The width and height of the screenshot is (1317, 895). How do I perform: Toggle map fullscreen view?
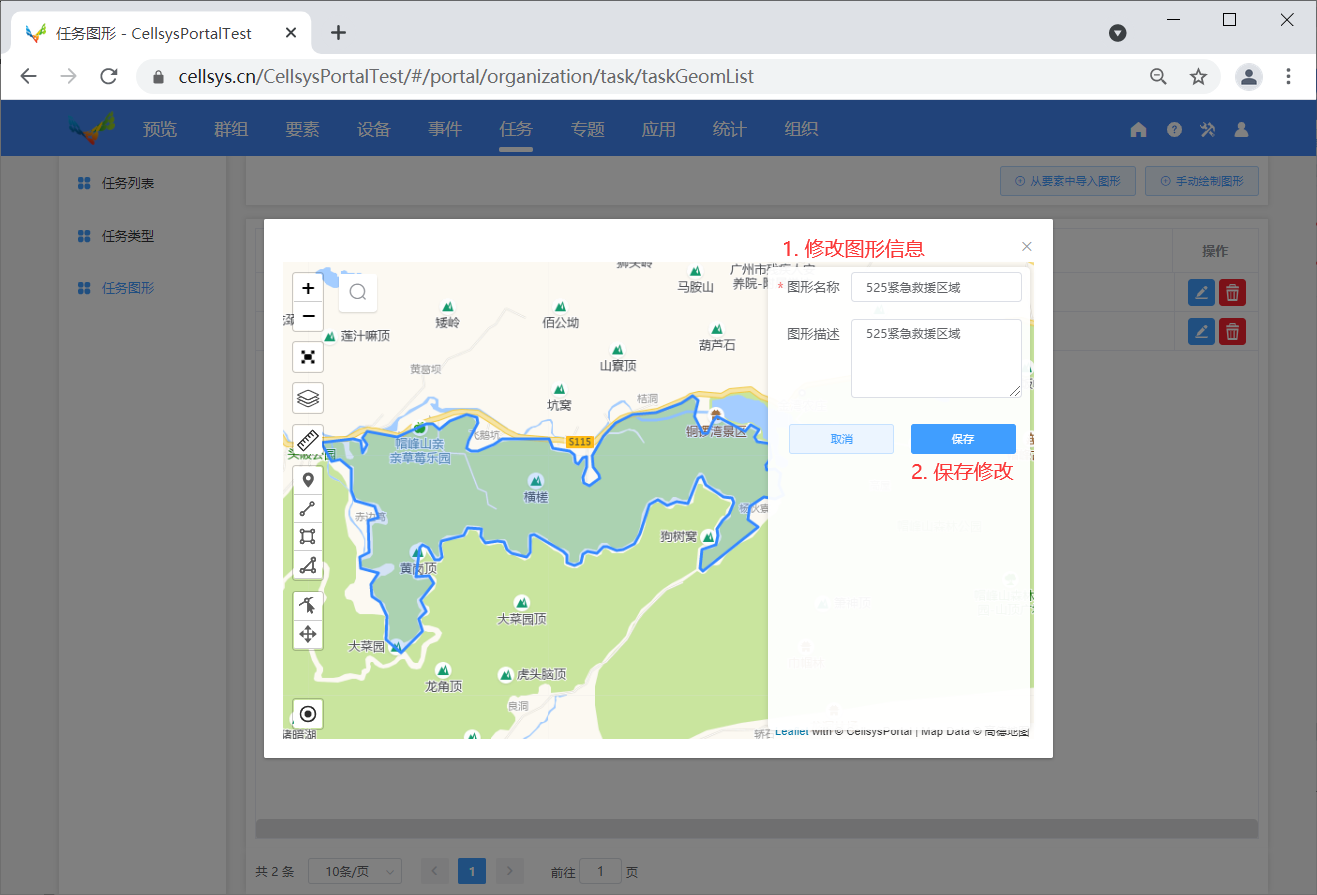(x=308, y=357)
